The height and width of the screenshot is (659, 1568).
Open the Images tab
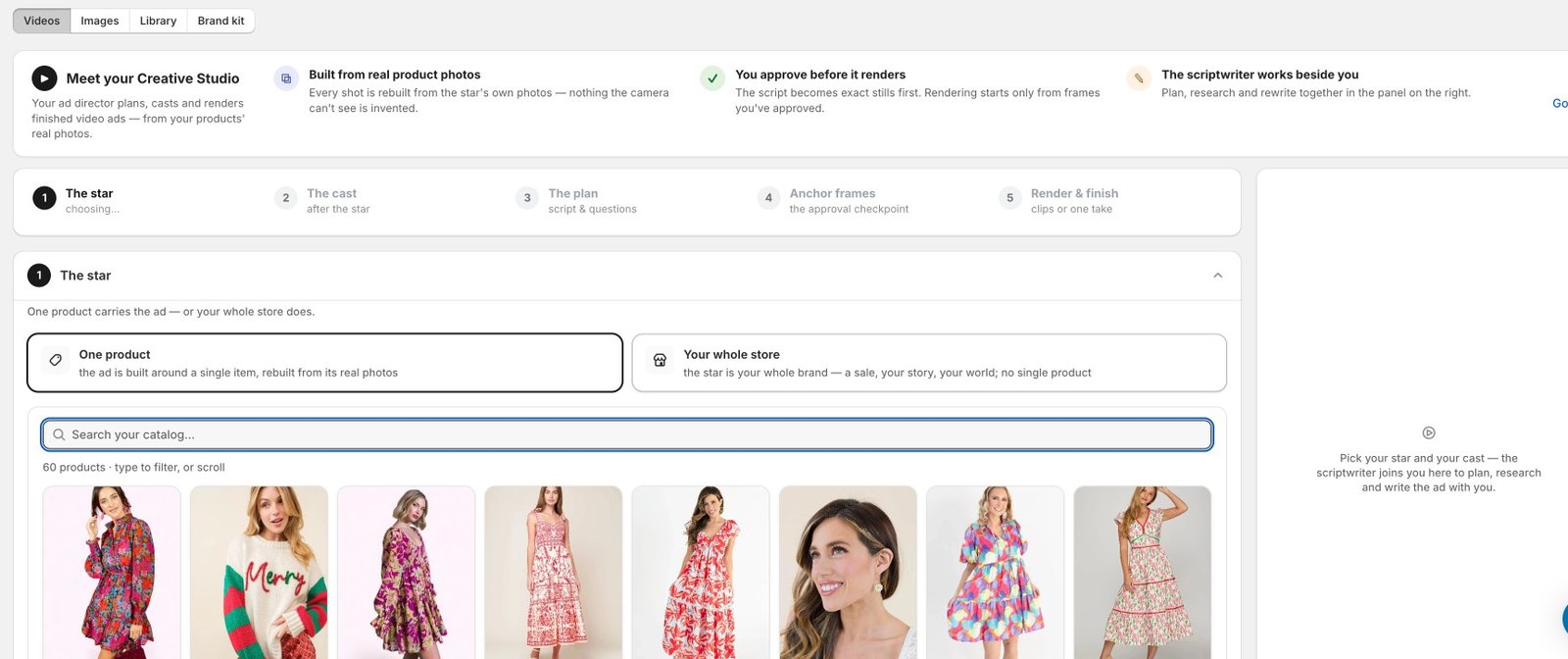coord(100,21)
